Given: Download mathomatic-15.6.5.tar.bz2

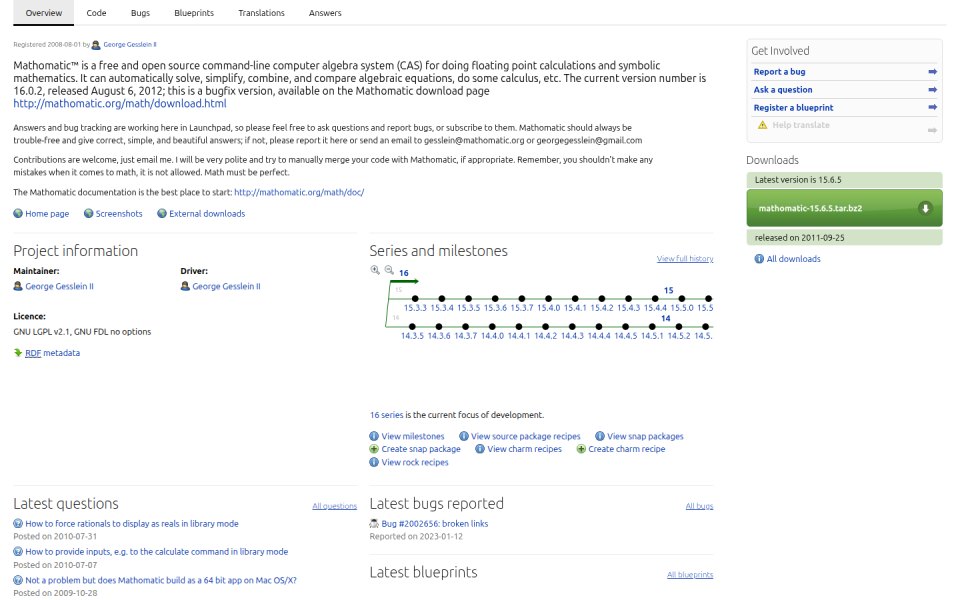Looking at the screenshot, I should 844,208.
